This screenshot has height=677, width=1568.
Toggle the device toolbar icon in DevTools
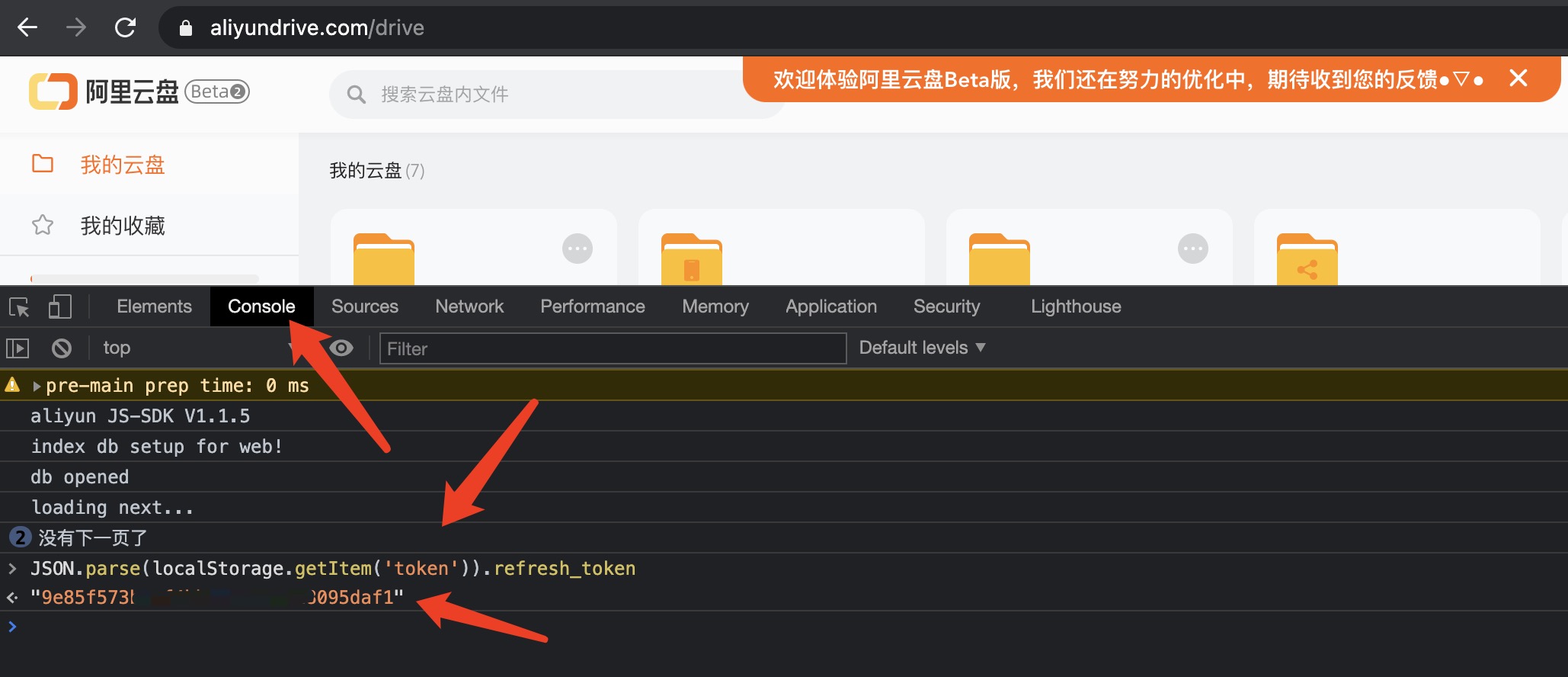[x=59, y=307]
